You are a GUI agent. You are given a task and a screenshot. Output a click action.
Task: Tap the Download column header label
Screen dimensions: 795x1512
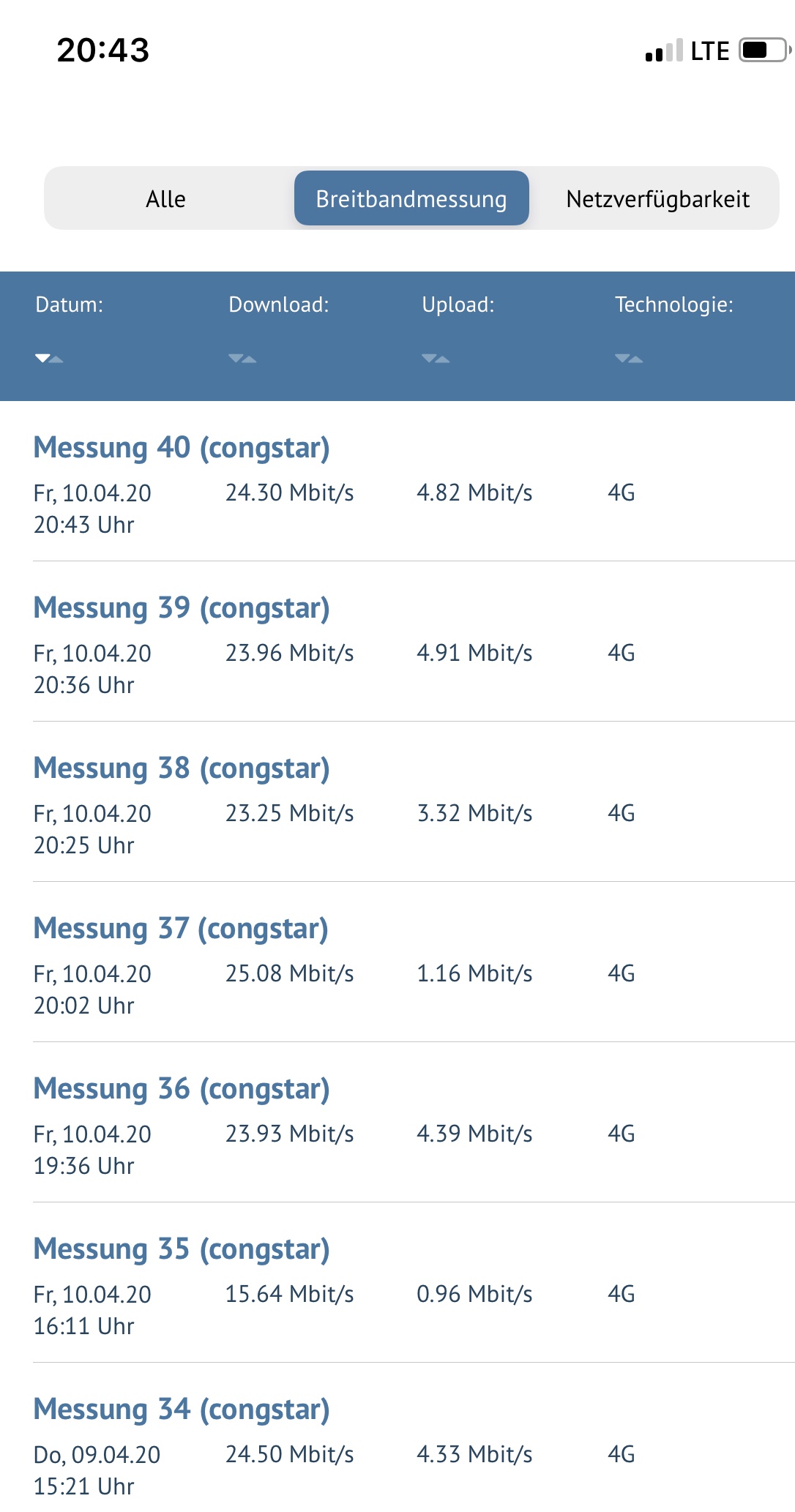point(279,304)
